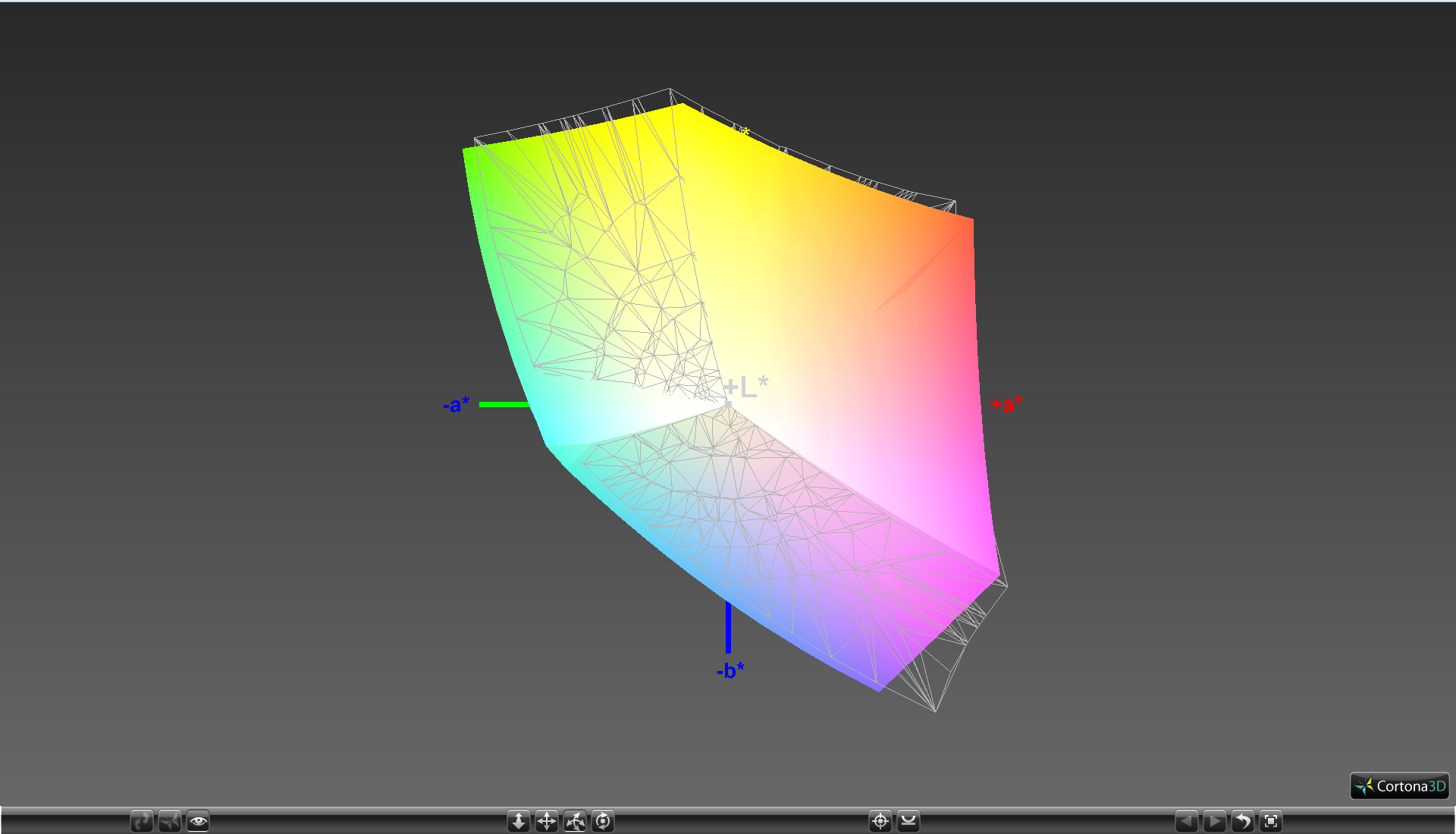Select the Walk navigation mode footprints icon

coord(142,821)
